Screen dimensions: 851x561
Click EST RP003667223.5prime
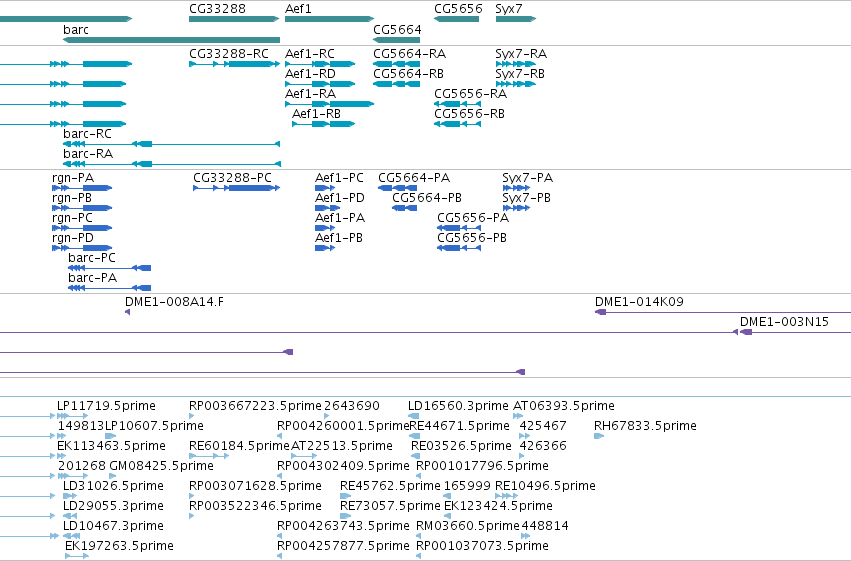(x=191, y=416)
